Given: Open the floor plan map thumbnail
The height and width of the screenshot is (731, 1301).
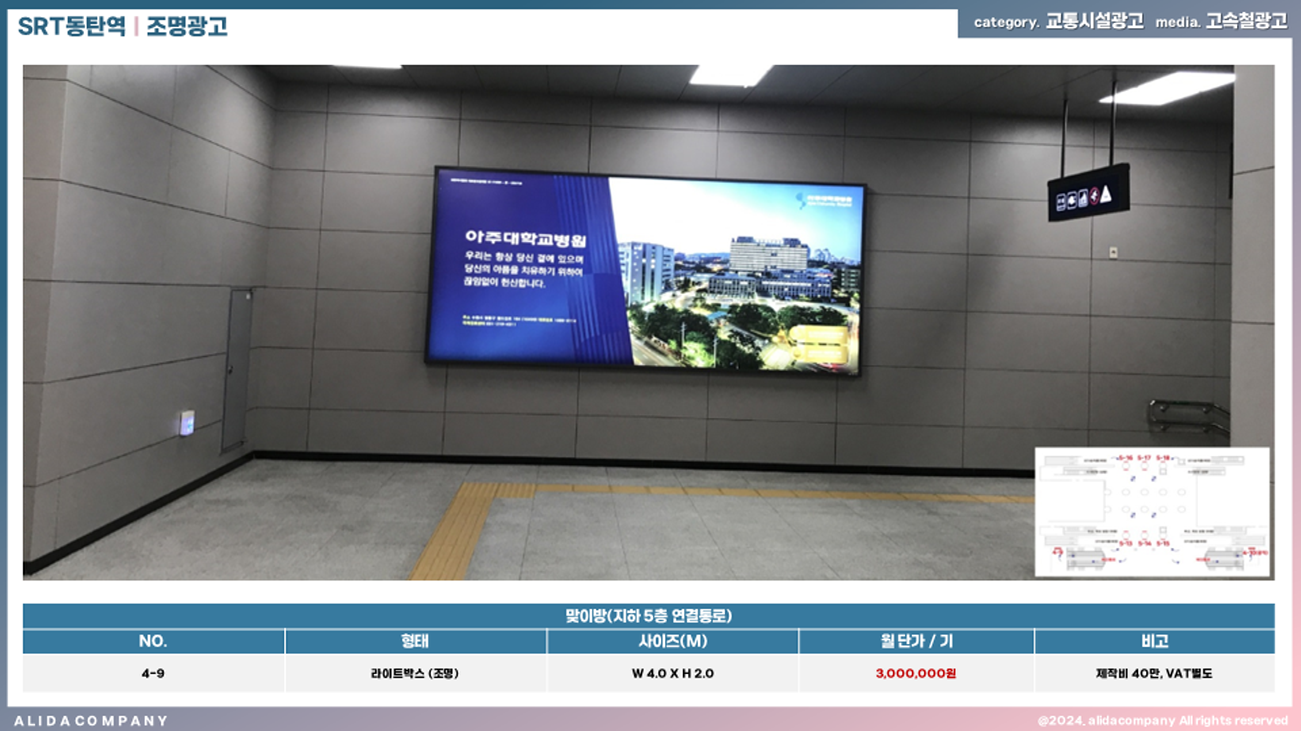Looking at the screenshot, I should coord(1152,512).
